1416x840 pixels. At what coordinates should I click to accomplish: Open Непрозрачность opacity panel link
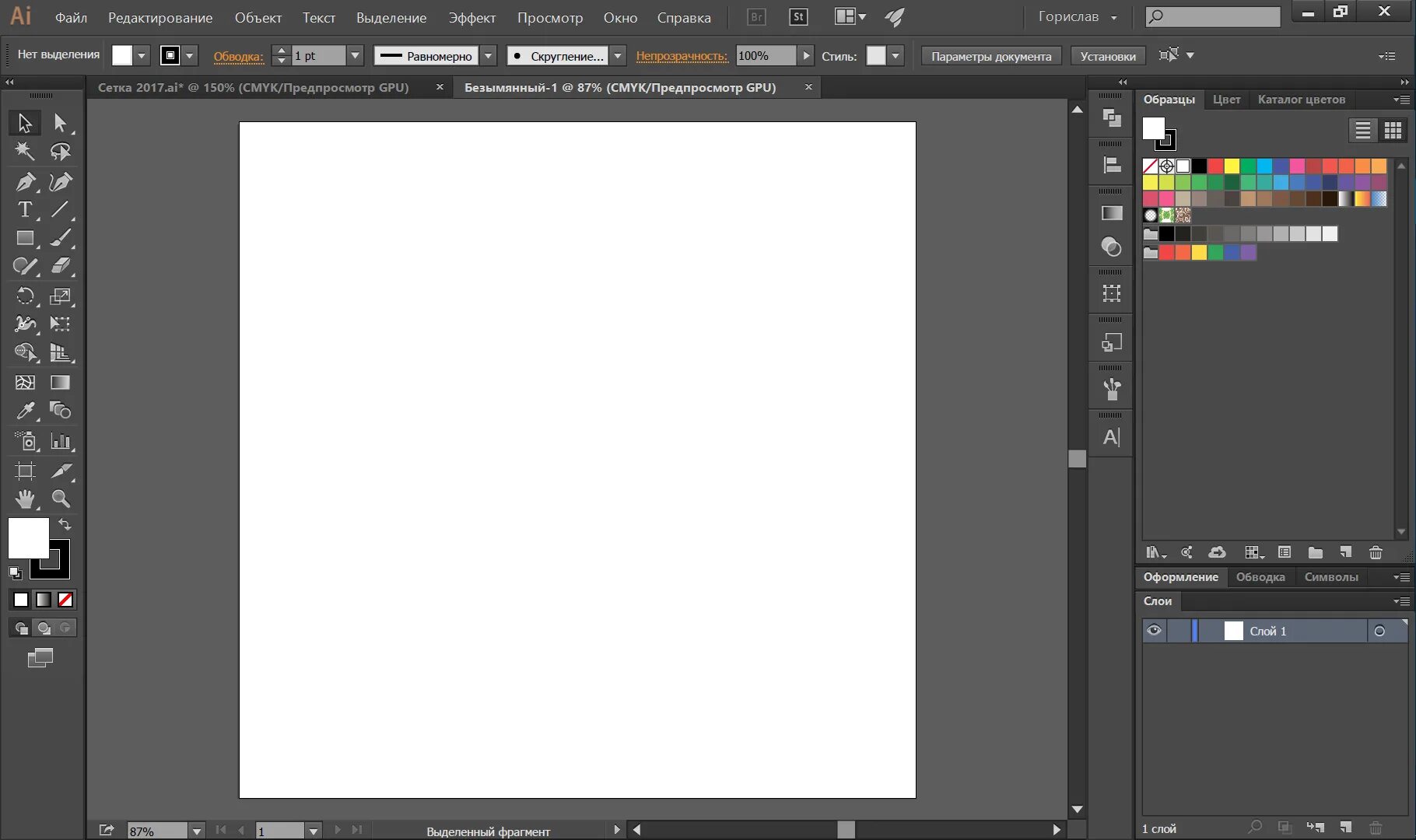tap(682, 56)
